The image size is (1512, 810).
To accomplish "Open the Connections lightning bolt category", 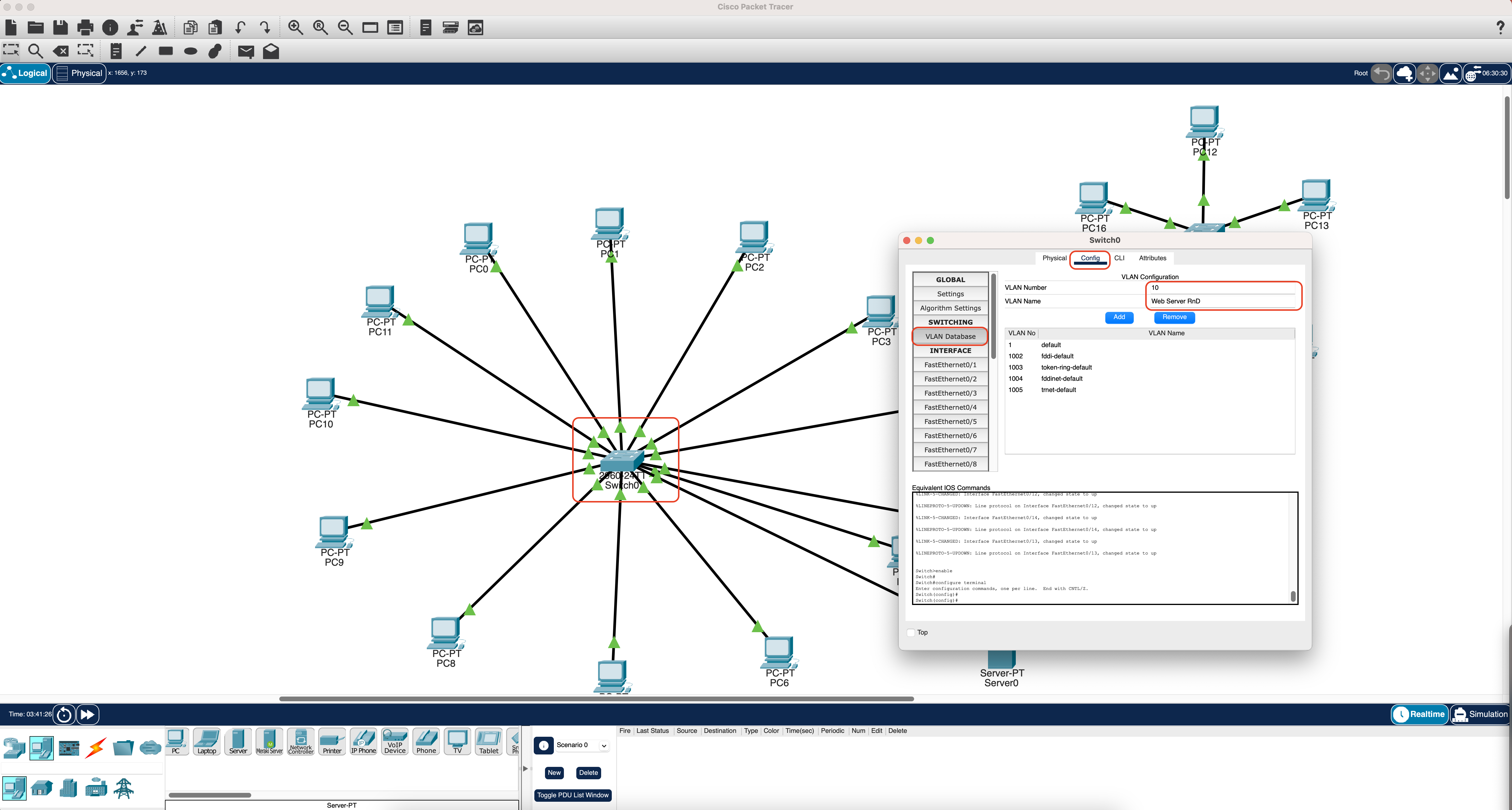I will 96,748.
